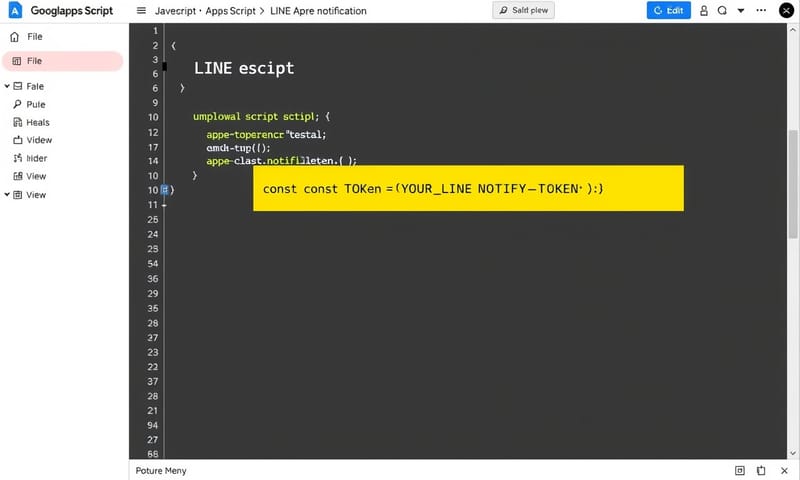Click line number 54 in gutter
This screenshot has width=800, height=480.
click(153, 264)
